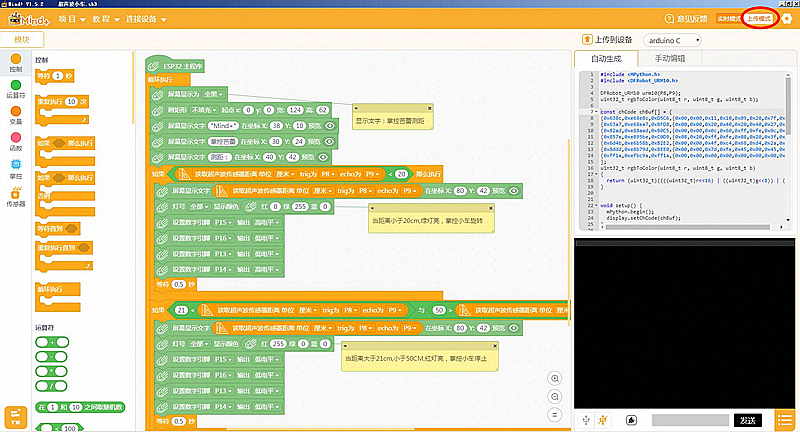Expand the 项目 (Project) menu
The width and height of the screenshot is (800, 432).
coord(70,19)
